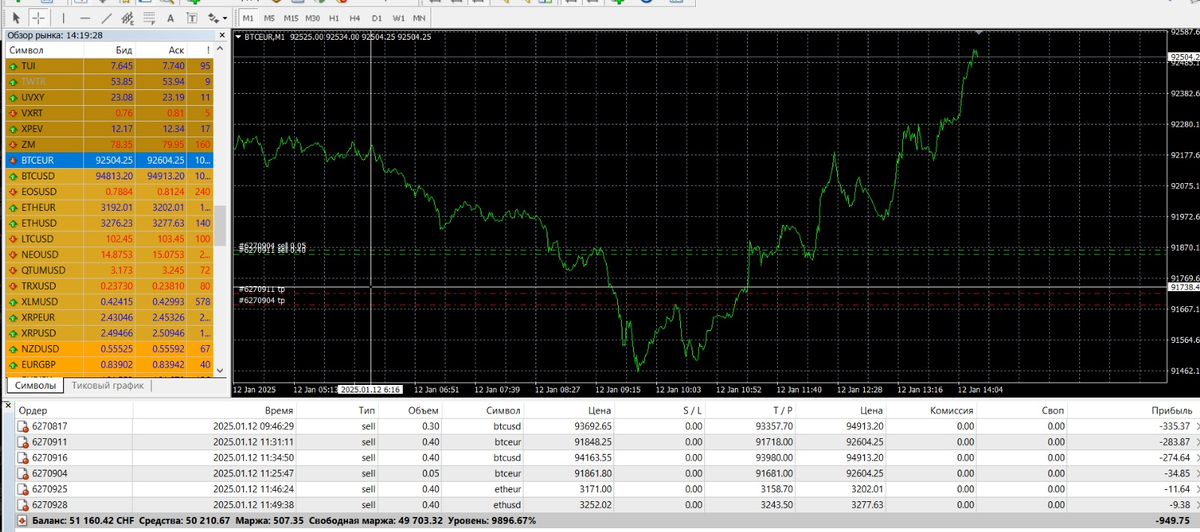Screen dimensions: 1200x532
Task: Click the Market Watch scrollbar up arrow
Action: point(221,49)
